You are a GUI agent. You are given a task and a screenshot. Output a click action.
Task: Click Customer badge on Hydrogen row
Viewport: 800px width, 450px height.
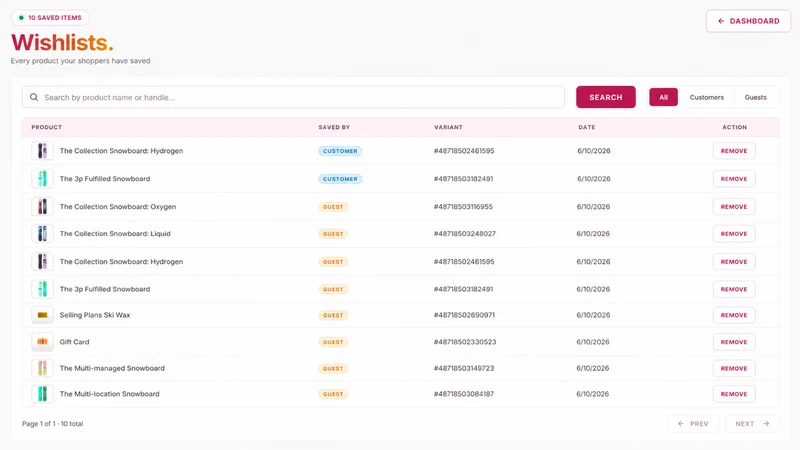click(x=340, y=151)
